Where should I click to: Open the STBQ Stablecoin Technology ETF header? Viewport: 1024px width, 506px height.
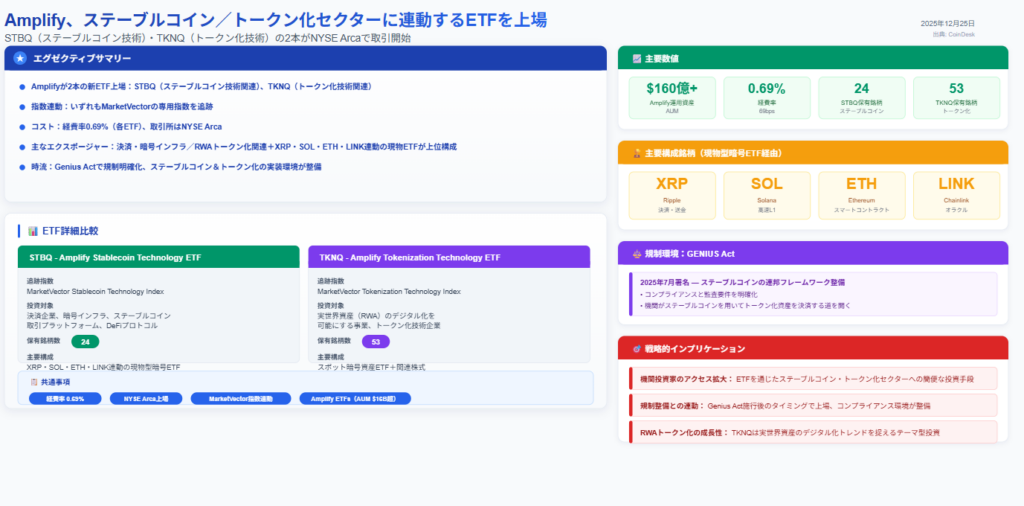click(158, 257)
